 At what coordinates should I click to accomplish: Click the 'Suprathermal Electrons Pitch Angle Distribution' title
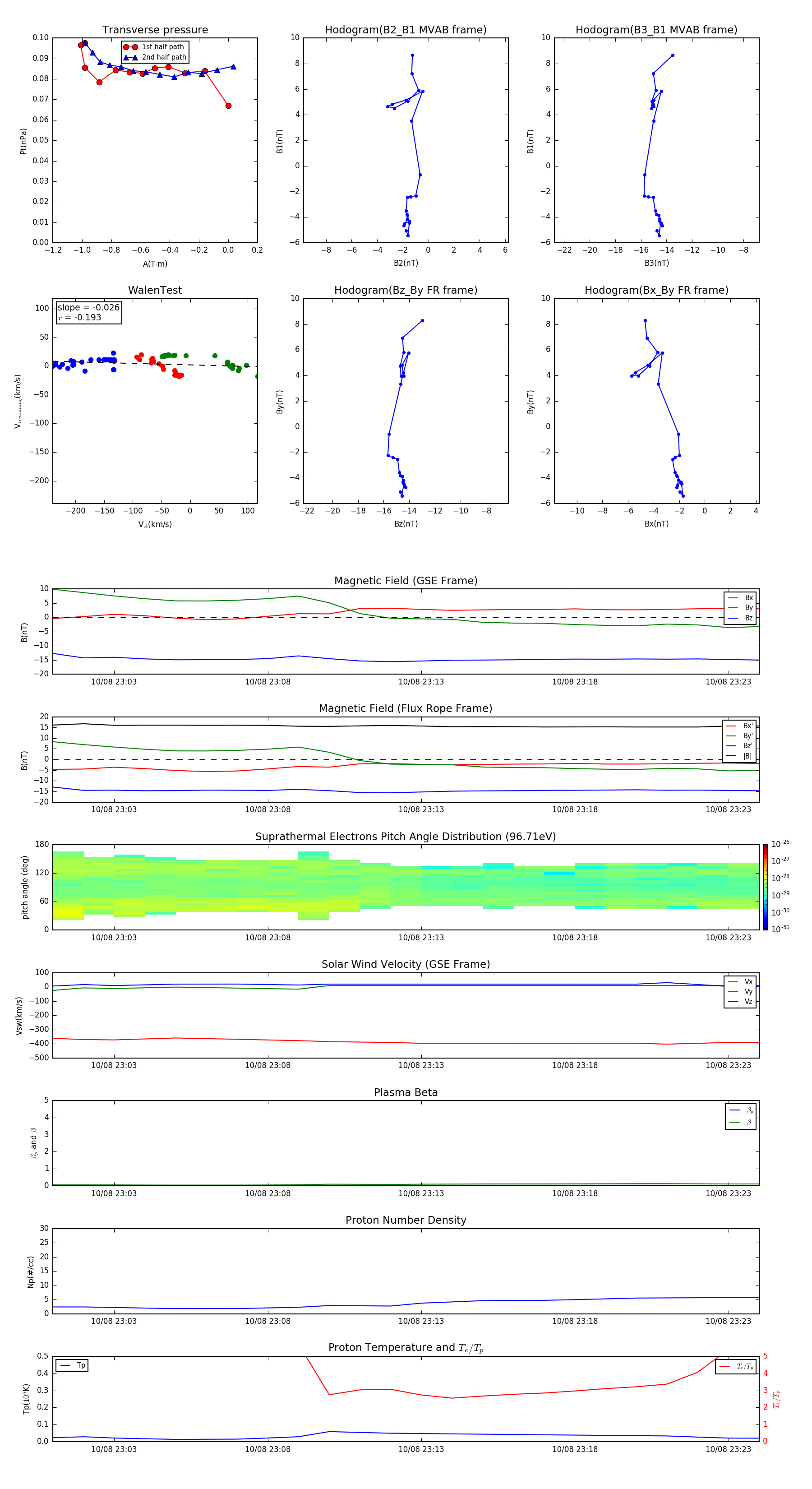pyautogui.click(x=406, y=837)
